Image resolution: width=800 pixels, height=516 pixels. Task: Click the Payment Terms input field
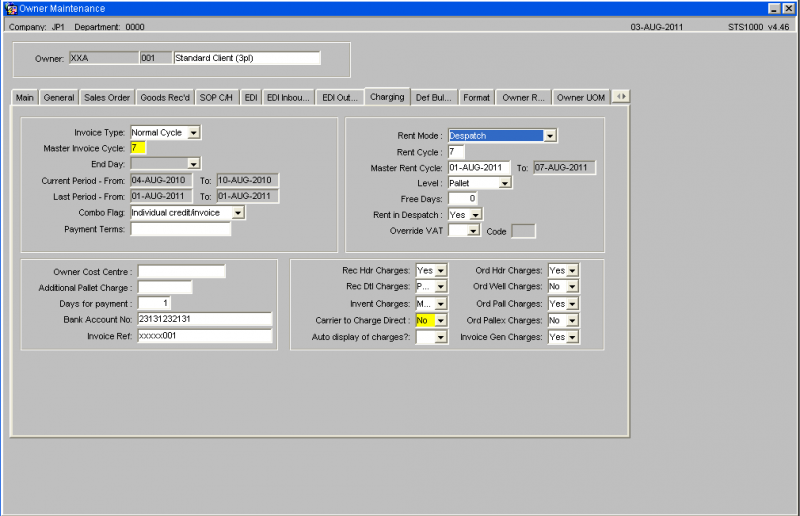pyautogui.click(x=181, y=229)
